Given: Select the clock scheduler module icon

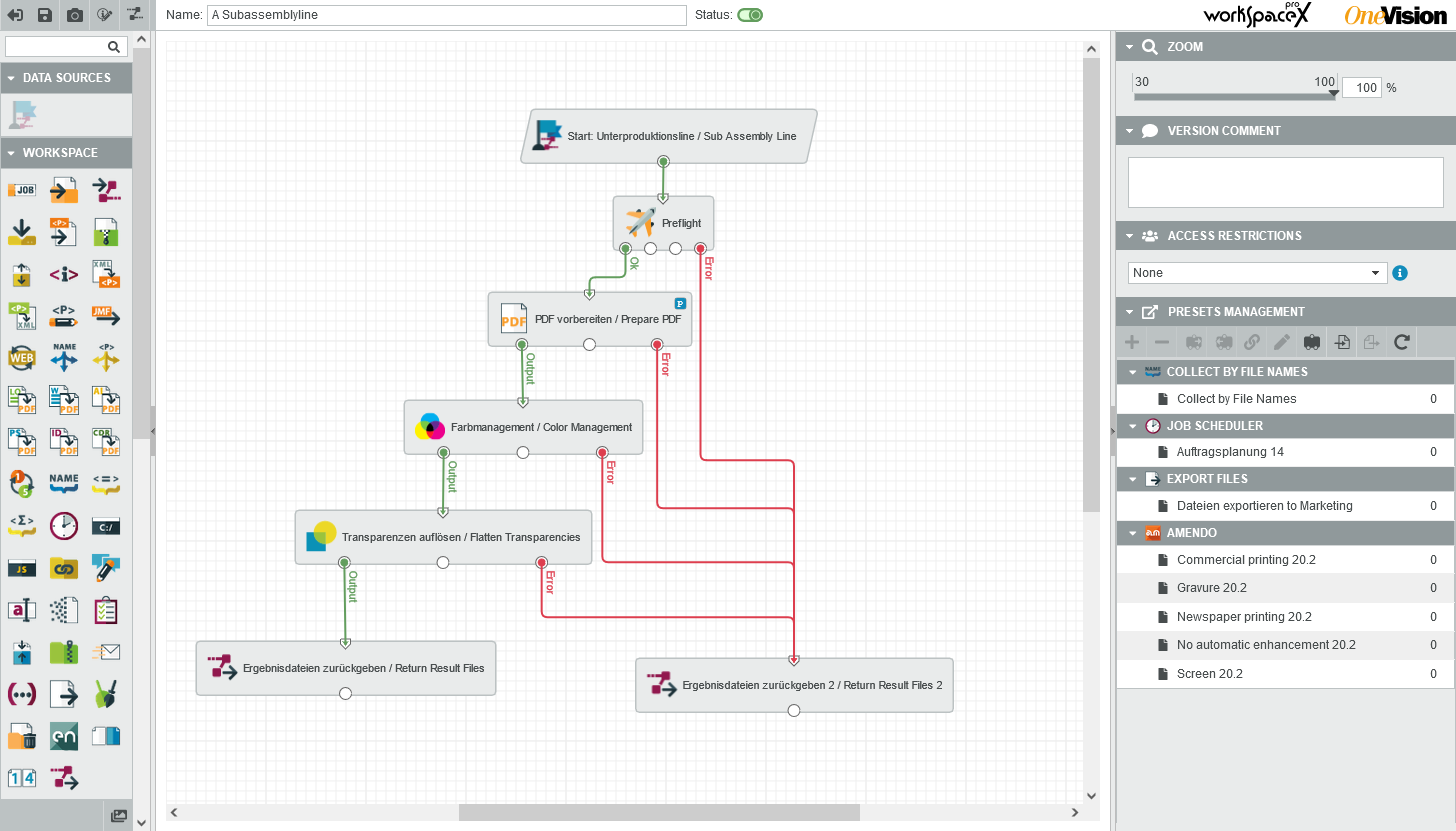Looking at the screenshot, I should point(64,525).
